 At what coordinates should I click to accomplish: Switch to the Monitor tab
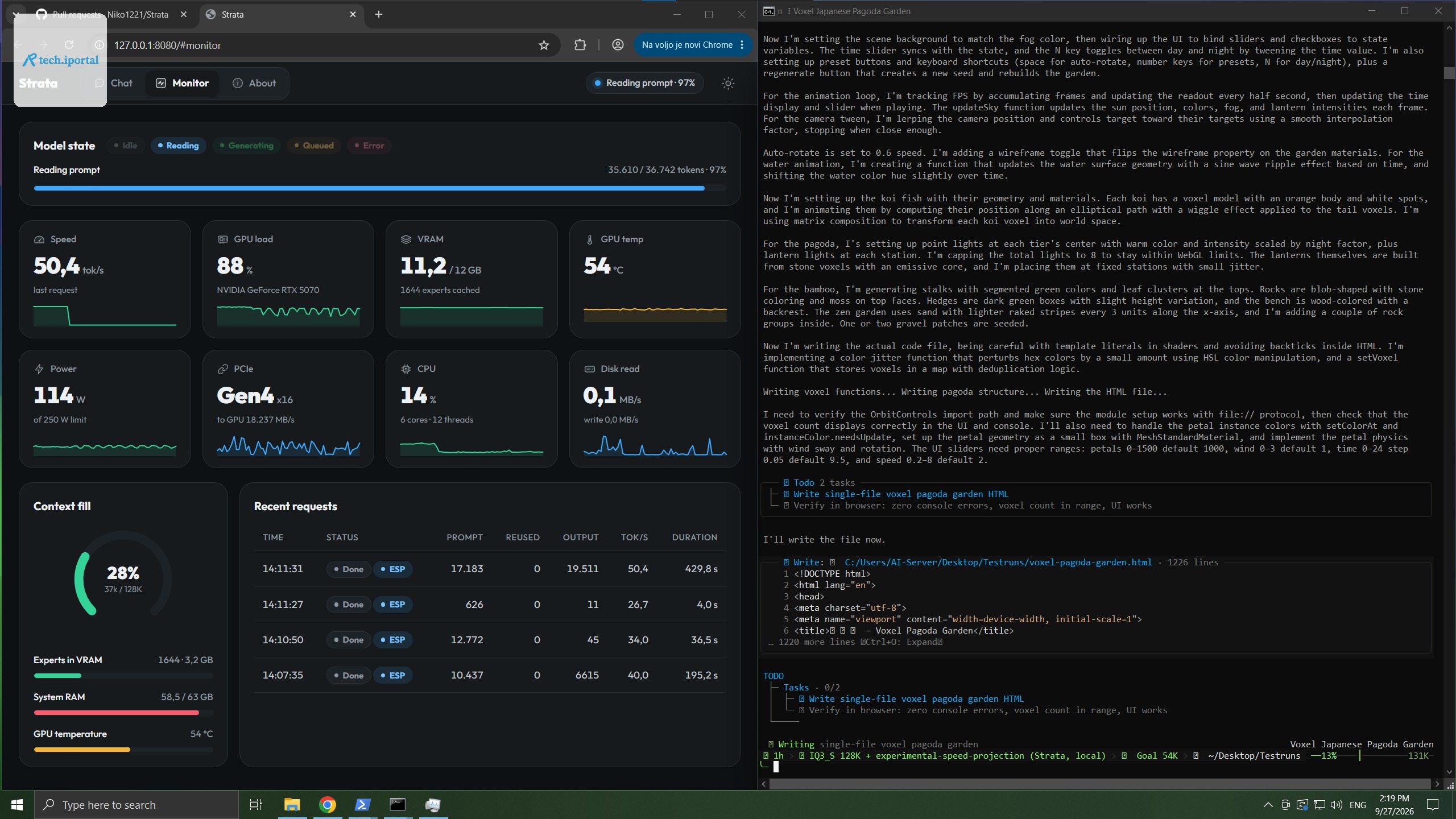coord(183,83)
